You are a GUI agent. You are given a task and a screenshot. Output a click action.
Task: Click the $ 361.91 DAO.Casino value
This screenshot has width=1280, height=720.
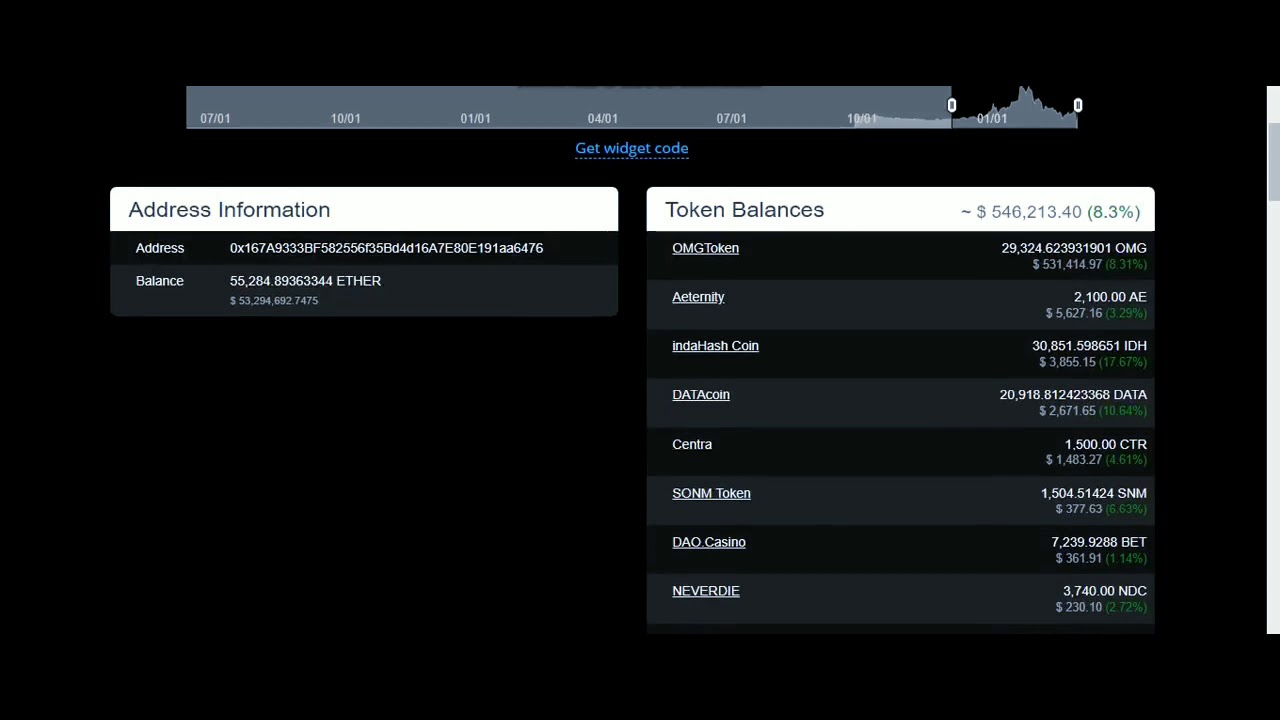coord(1078,558)
